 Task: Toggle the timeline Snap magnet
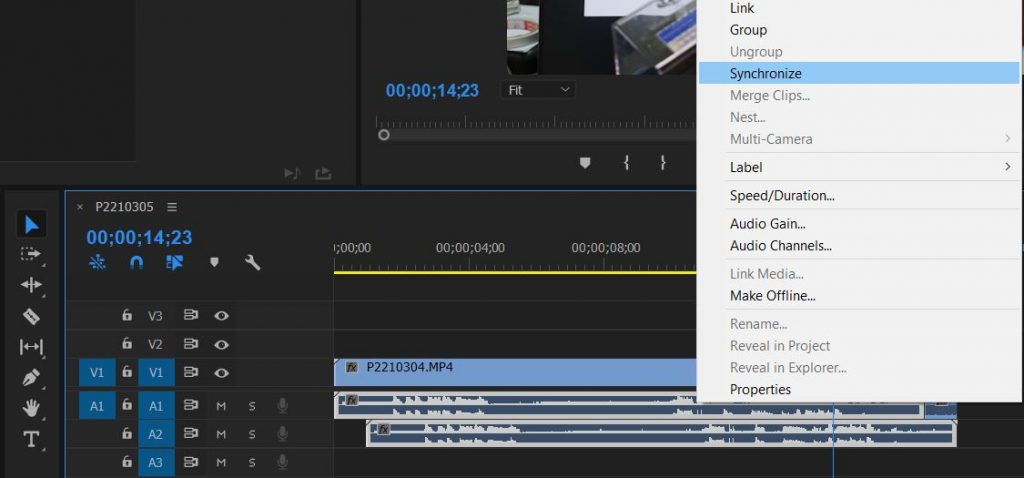[x=136, y=263]
